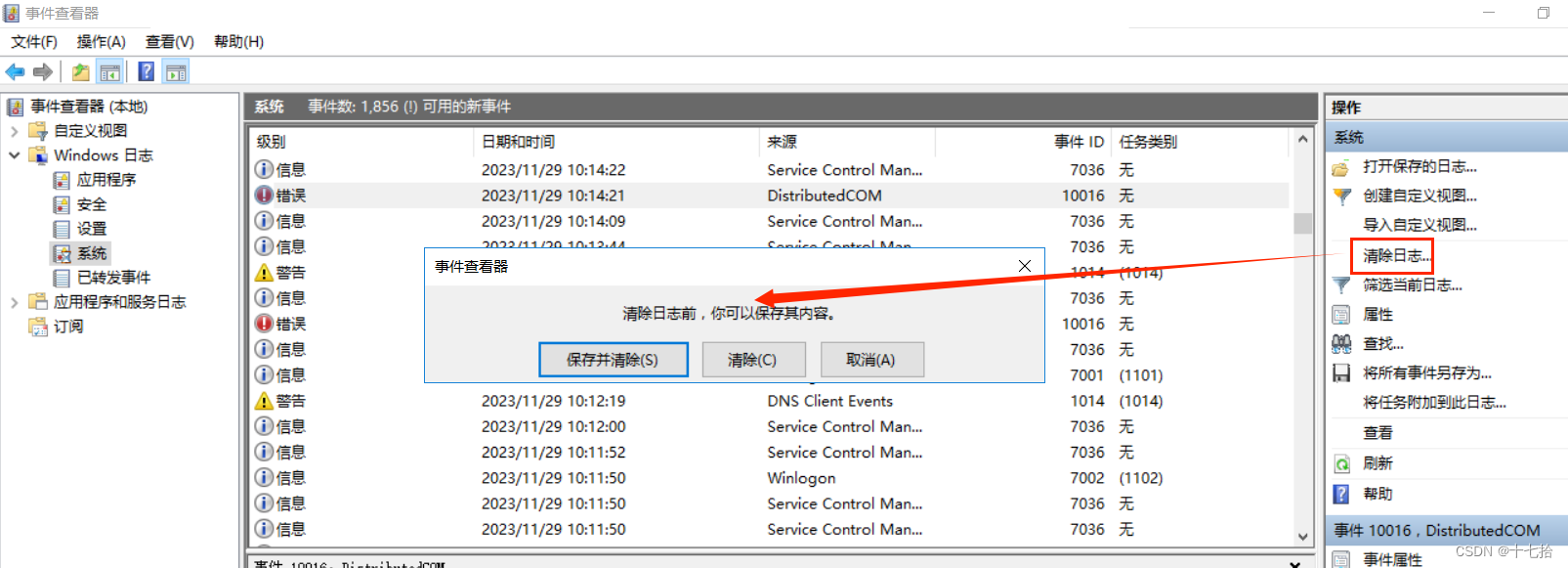Click 导入自定义视图... action
The width and height of the screenshot is (1568, 568).
[1420, 225]
